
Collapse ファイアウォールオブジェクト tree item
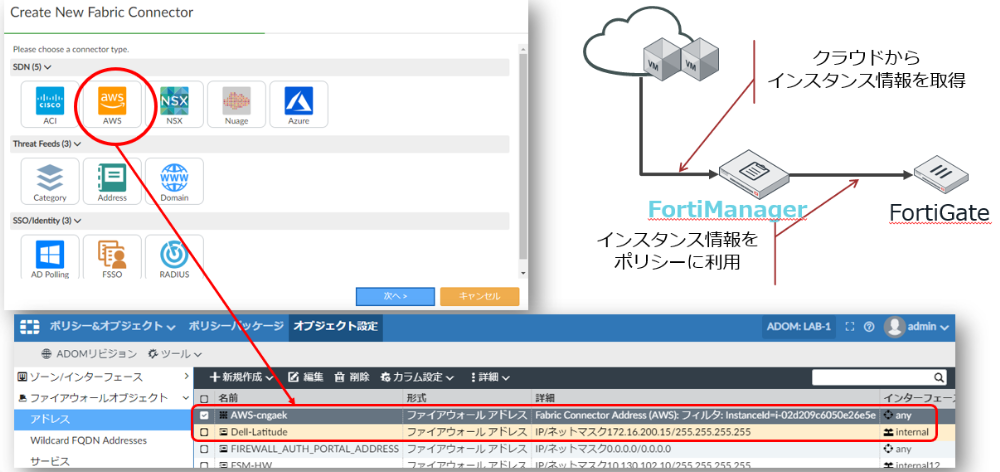[x=102, y=398]
